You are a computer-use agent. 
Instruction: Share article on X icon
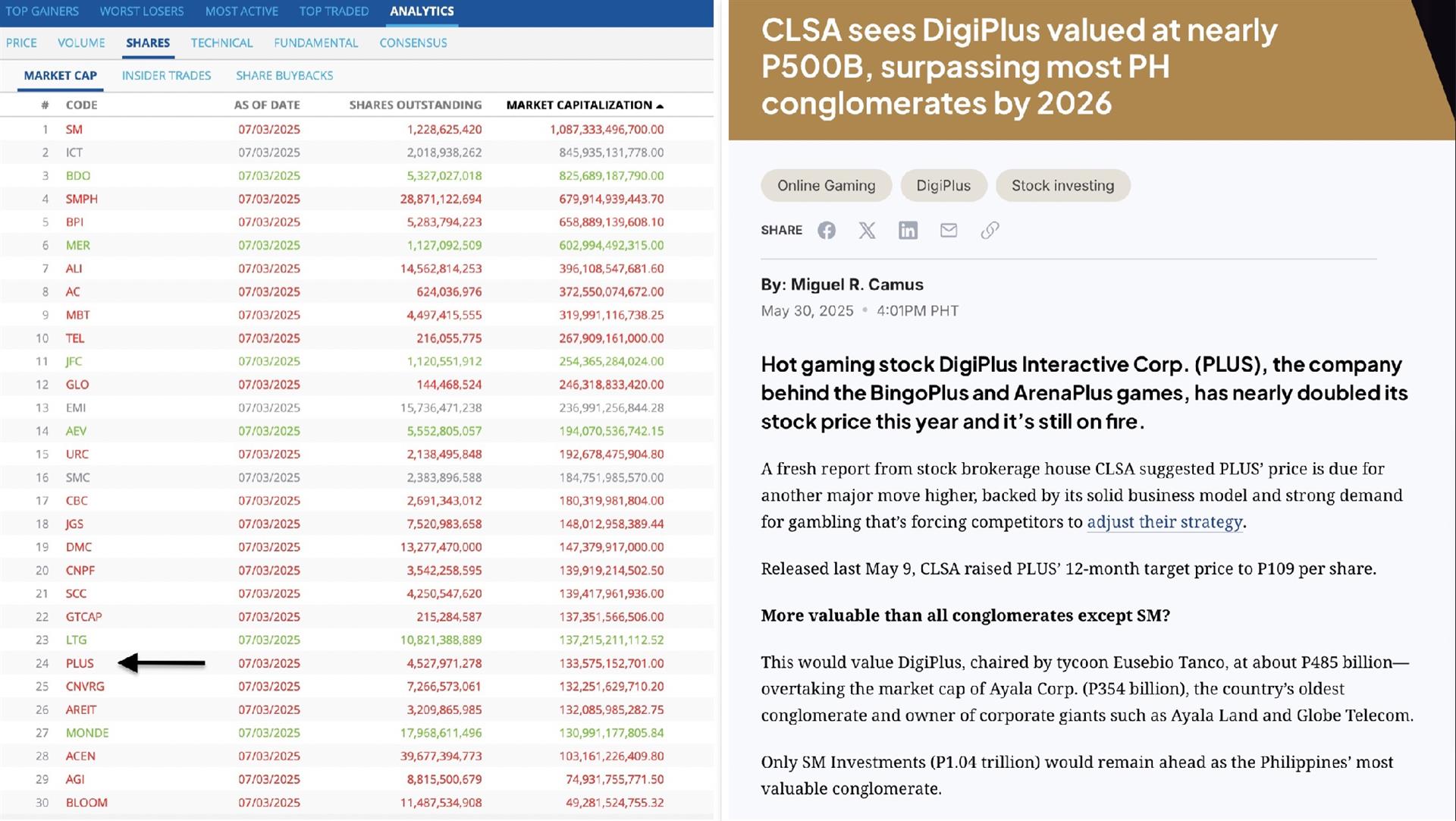pos(867,231)
